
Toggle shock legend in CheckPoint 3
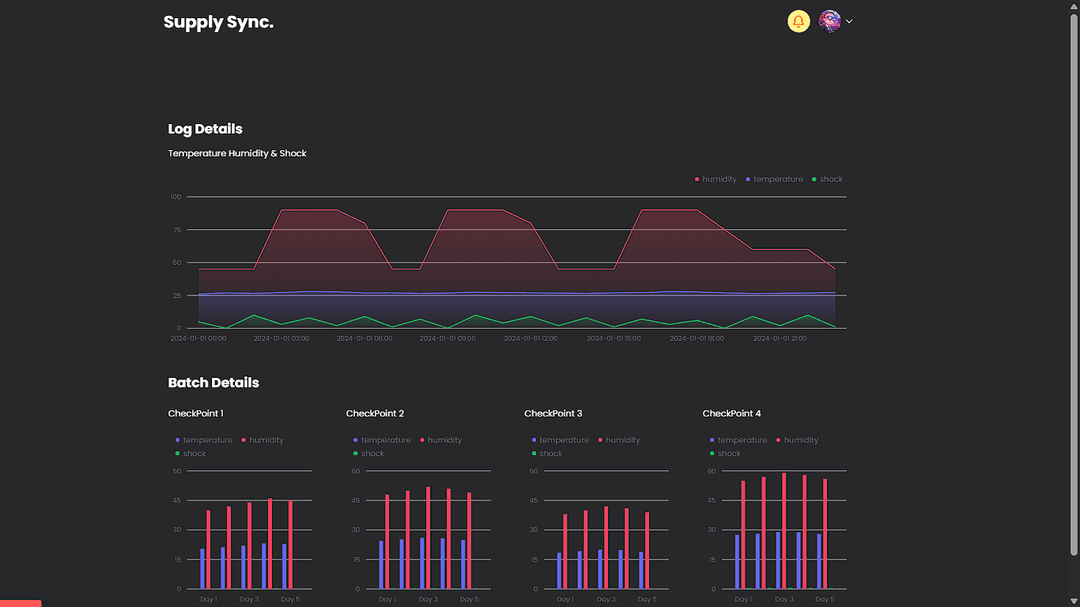547,453
